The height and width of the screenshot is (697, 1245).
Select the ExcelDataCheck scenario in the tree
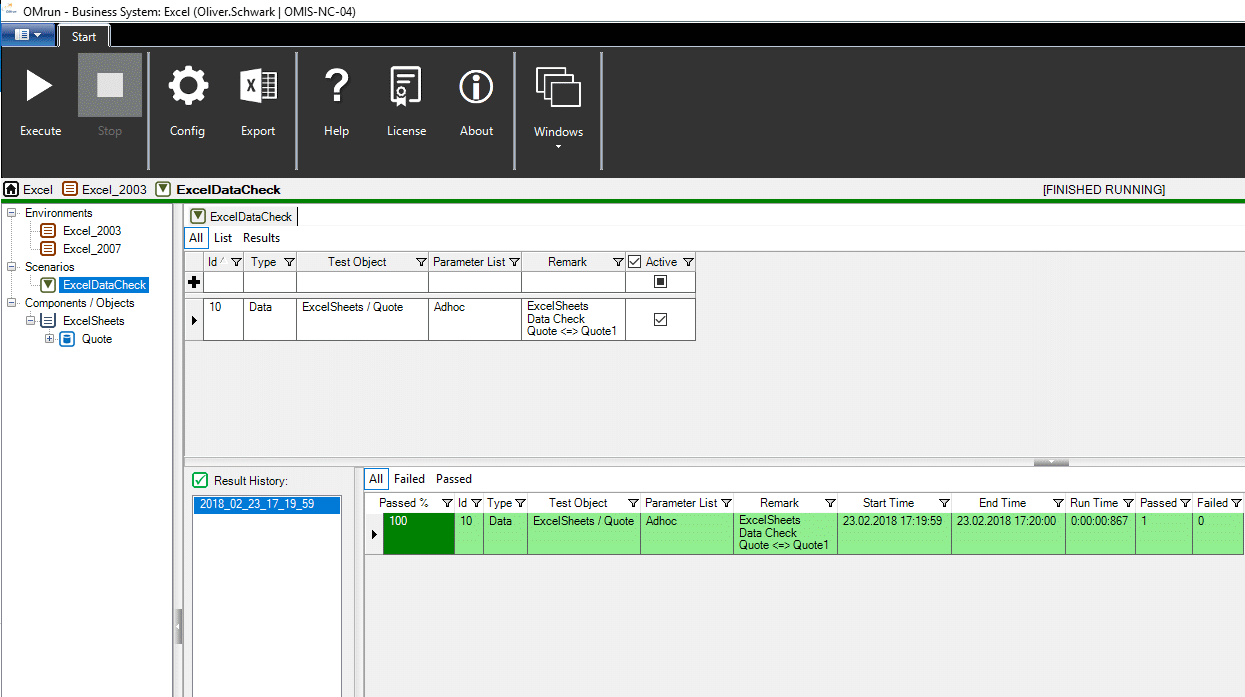point(104,284)
